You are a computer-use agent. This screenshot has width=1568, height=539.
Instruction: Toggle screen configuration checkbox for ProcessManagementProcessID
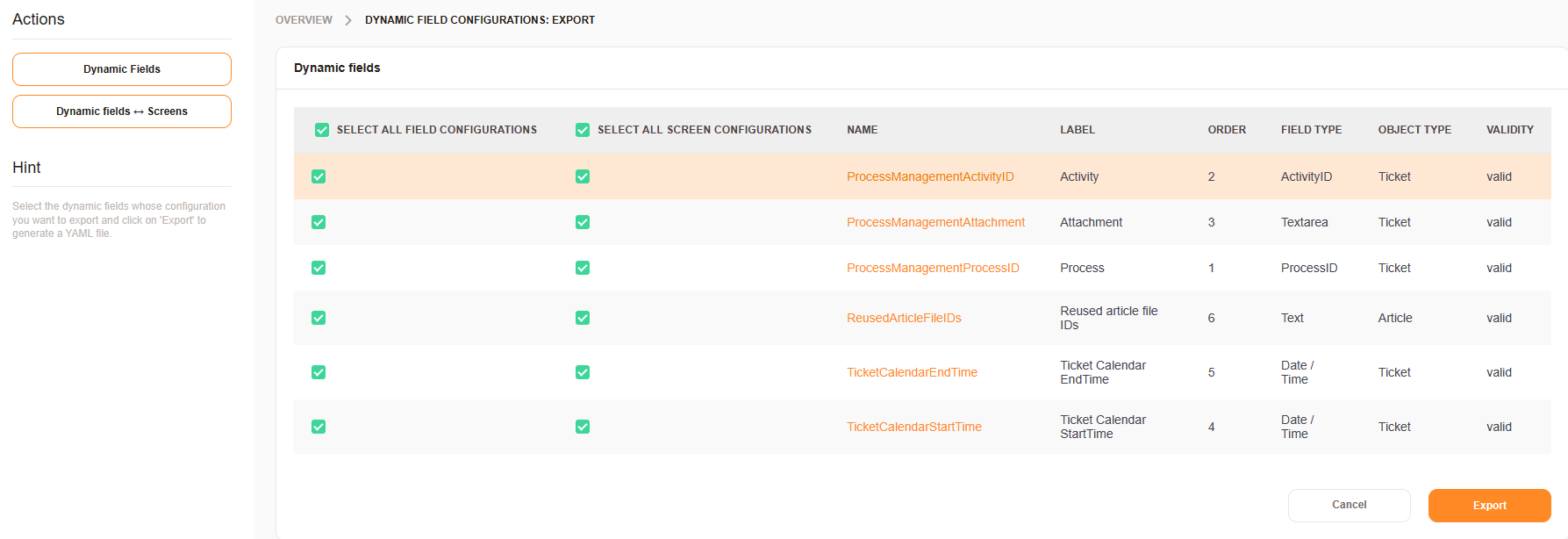point(583,268)
